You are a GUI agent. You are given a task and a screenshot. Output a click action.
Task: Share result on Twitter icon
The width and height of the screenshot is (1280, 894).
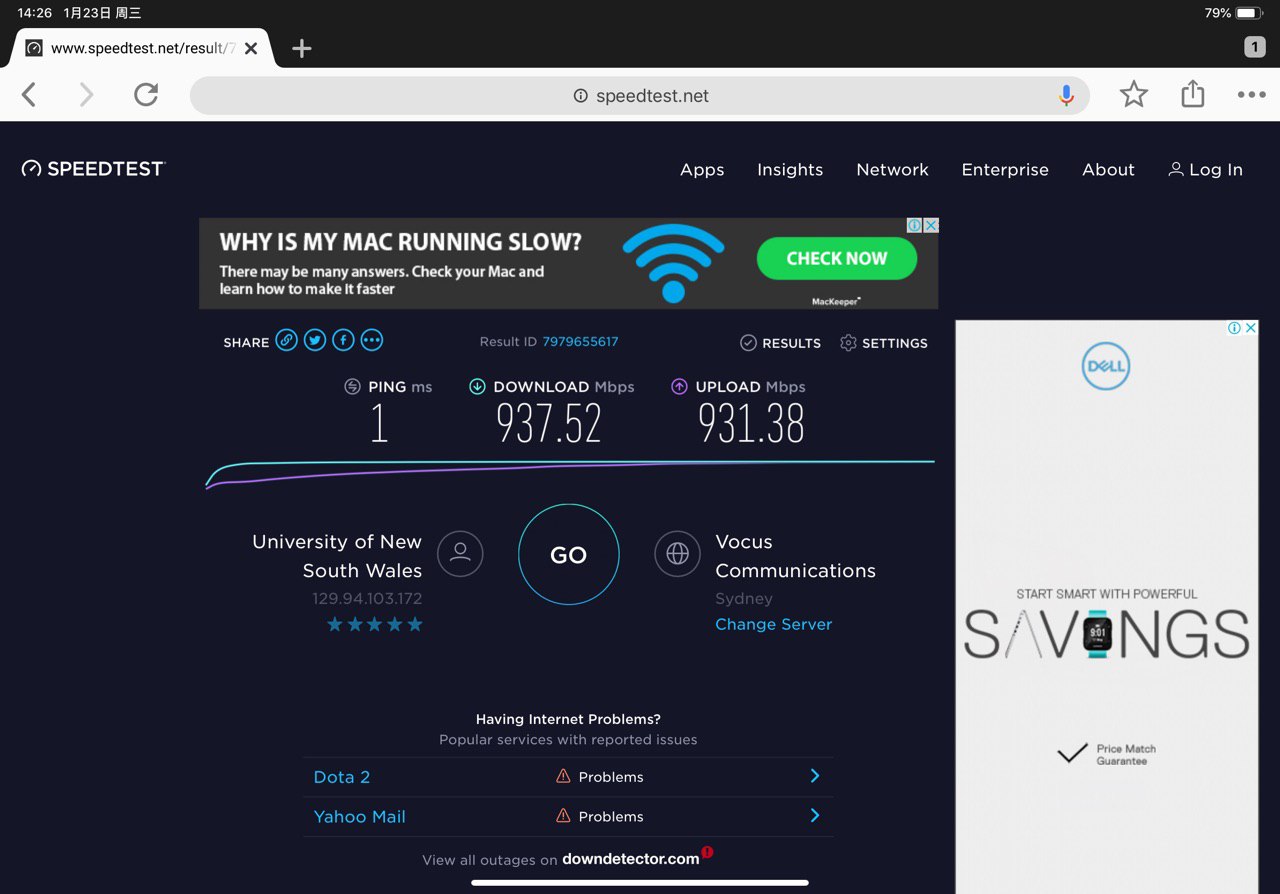(315, 340)
